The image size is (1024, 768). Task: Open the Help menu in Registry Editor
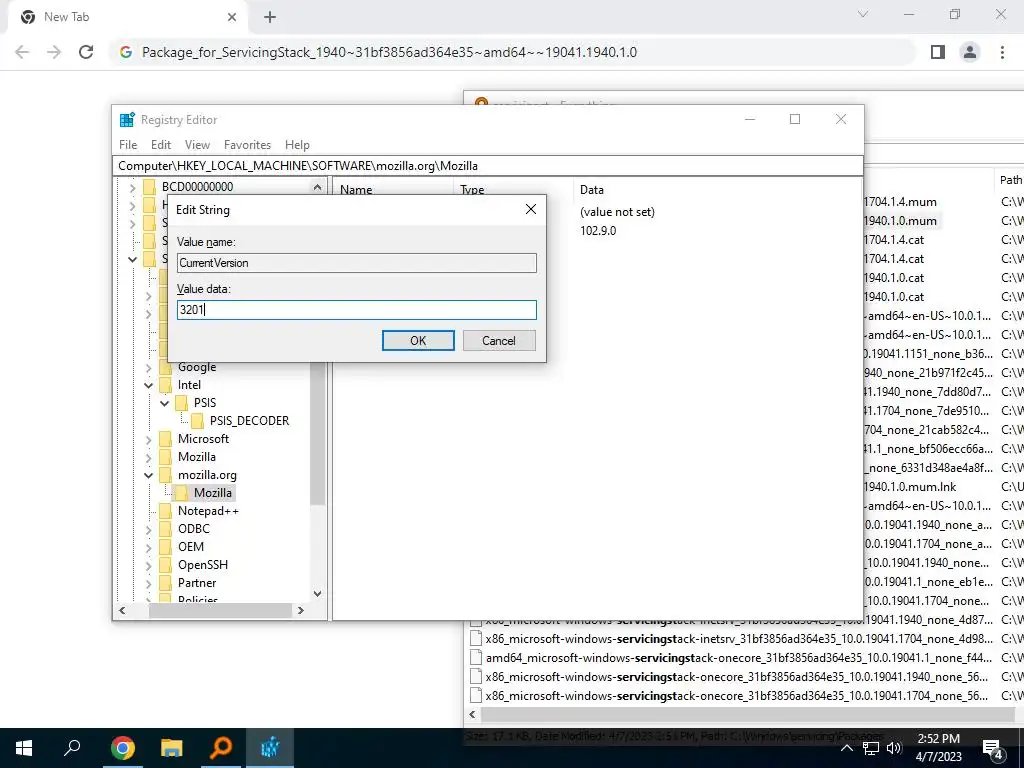297,144
